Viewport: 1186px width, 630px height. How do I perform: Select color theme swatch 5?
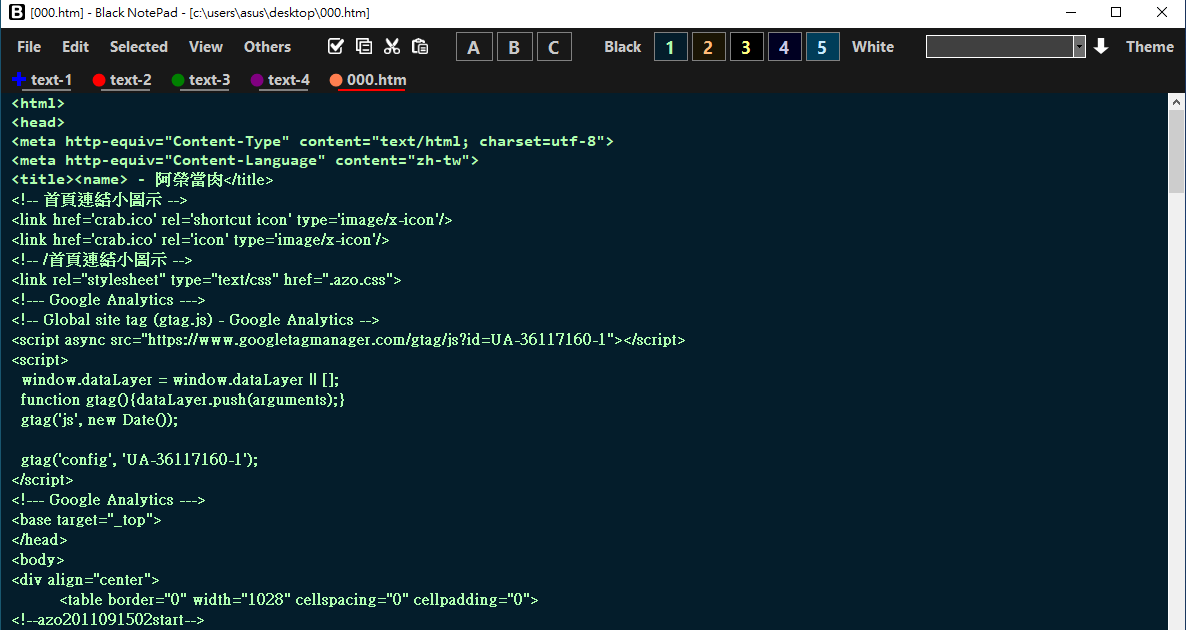coord(822,46)
